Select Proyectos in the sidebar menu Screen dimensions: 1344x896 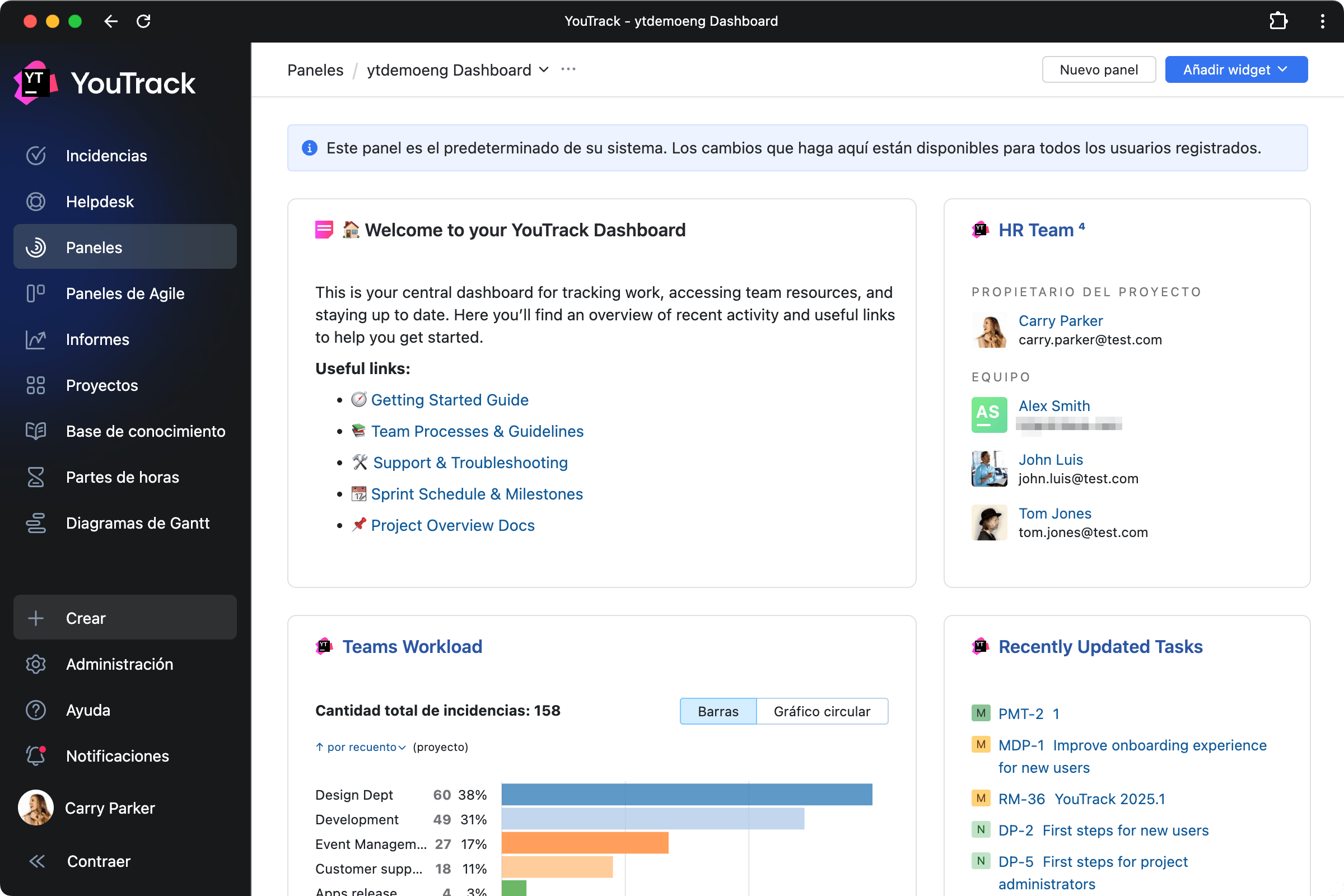(102, 385)
